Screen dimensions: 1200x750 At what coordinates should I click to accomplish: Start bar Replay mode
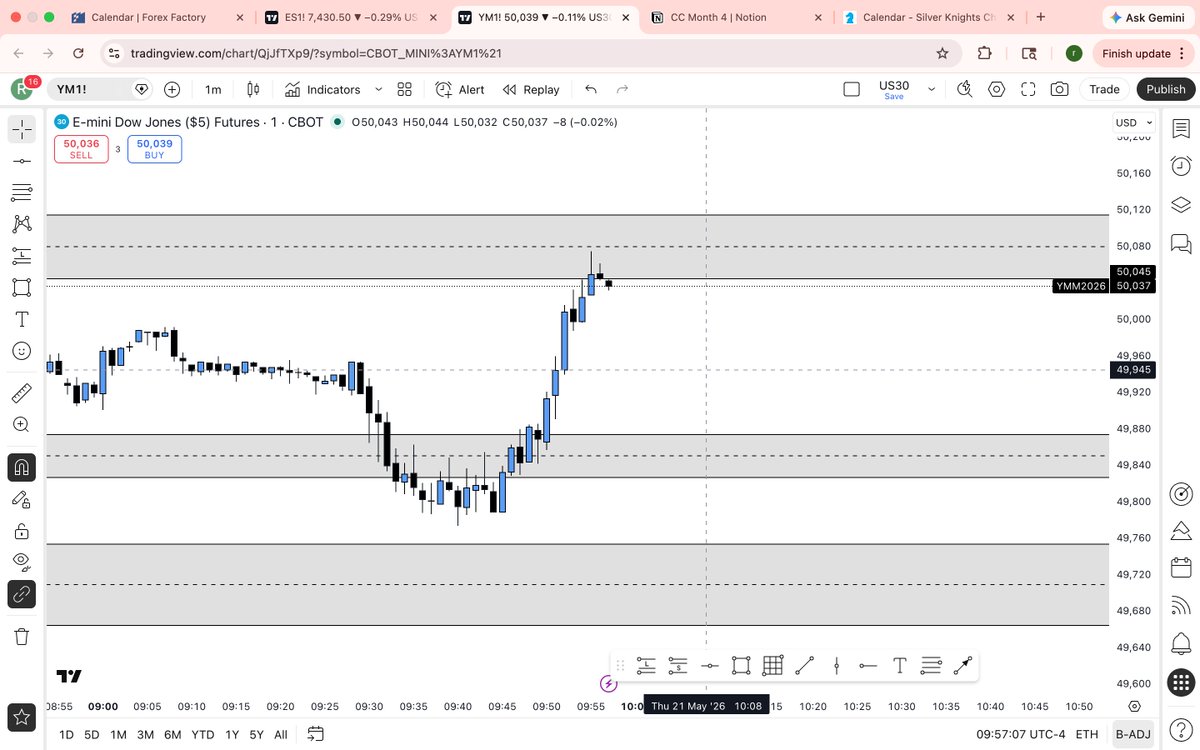click(x=531, y=89)
